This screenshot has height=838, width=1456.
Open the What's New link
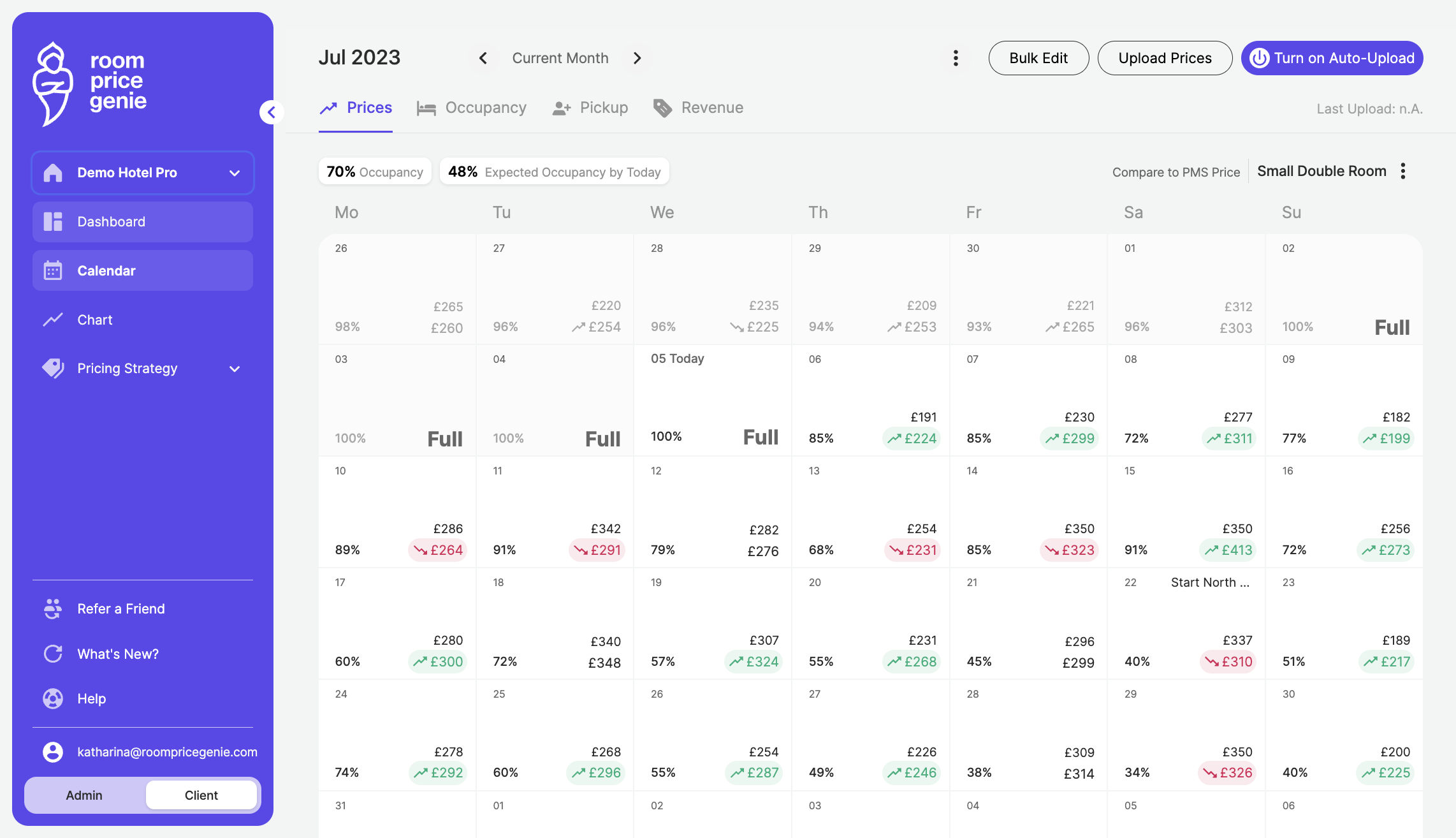(118, 654)
